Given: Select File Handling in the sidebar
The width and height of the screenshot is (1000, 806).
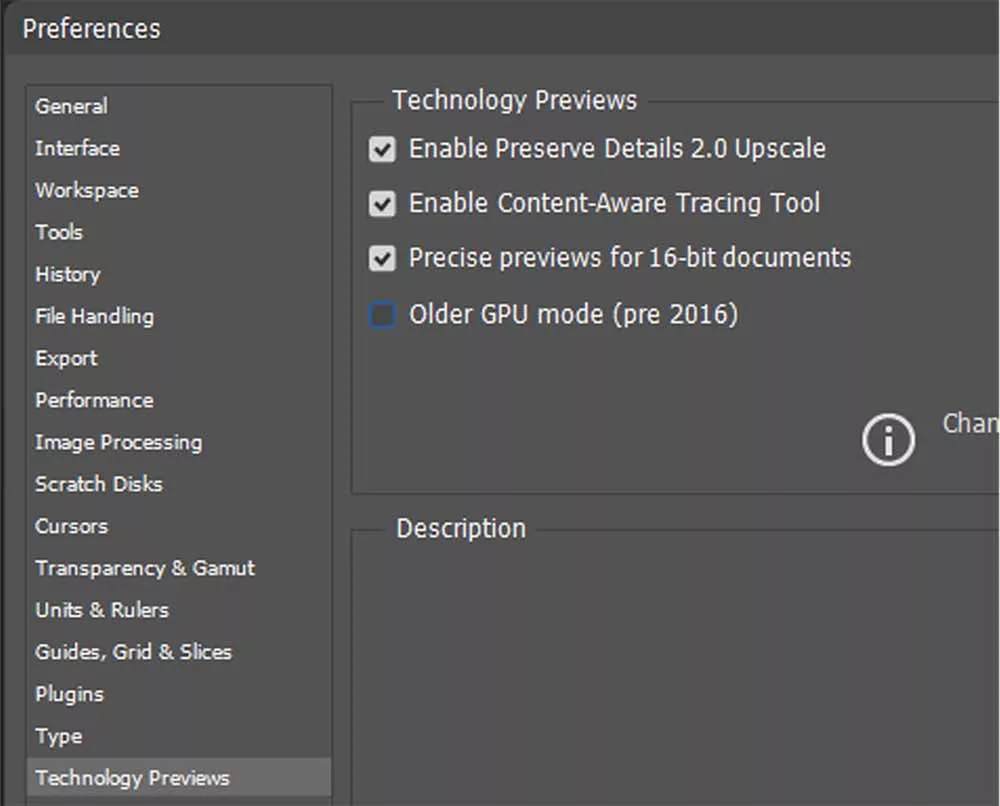Looking at the screenshot, I should click(x=94, y=316).
